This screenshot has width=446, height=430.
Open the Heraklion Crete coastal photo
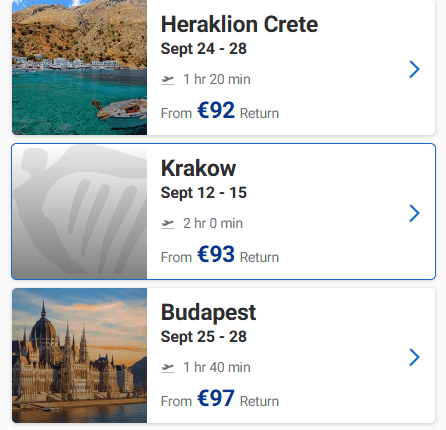79,67
